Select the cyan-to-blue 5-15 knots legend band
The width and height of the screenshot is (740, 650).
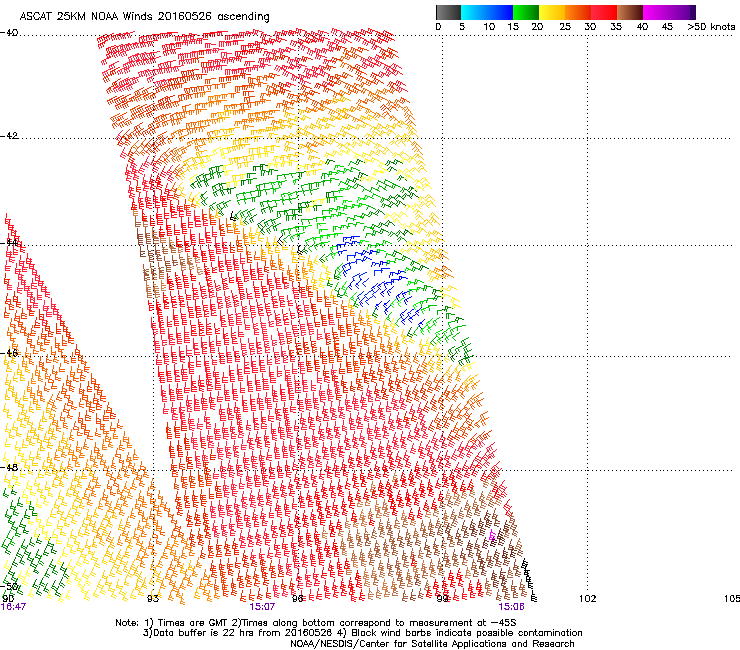487,12
